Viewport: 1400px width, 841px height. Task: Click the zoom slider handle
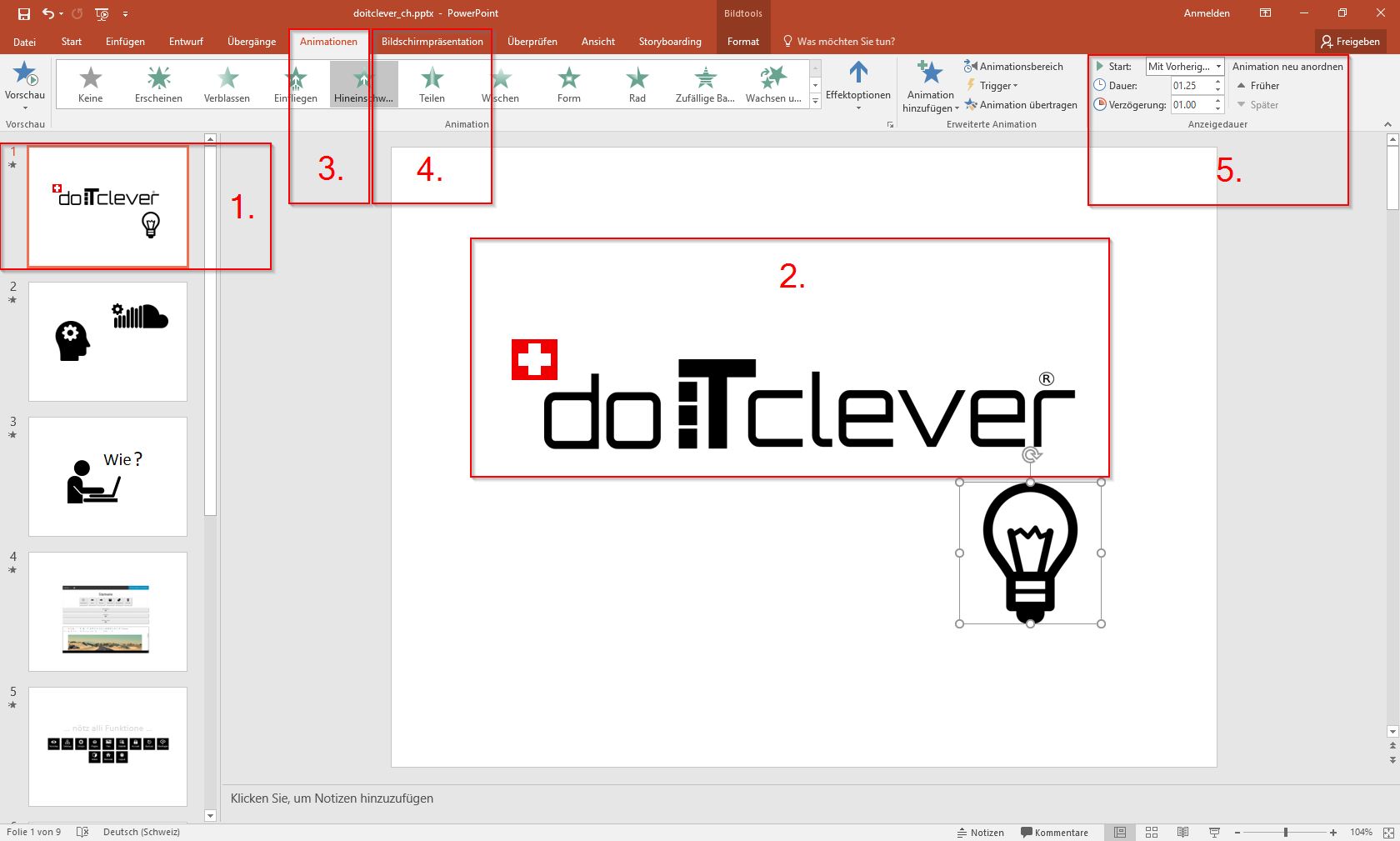click(1286, 832)
